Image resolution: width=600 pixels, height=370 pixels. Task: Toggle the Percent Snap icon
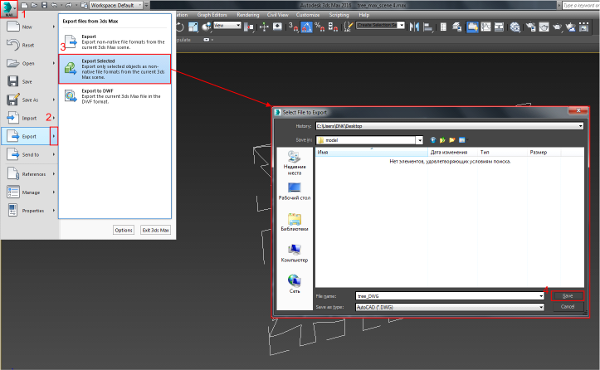(320, 27)
